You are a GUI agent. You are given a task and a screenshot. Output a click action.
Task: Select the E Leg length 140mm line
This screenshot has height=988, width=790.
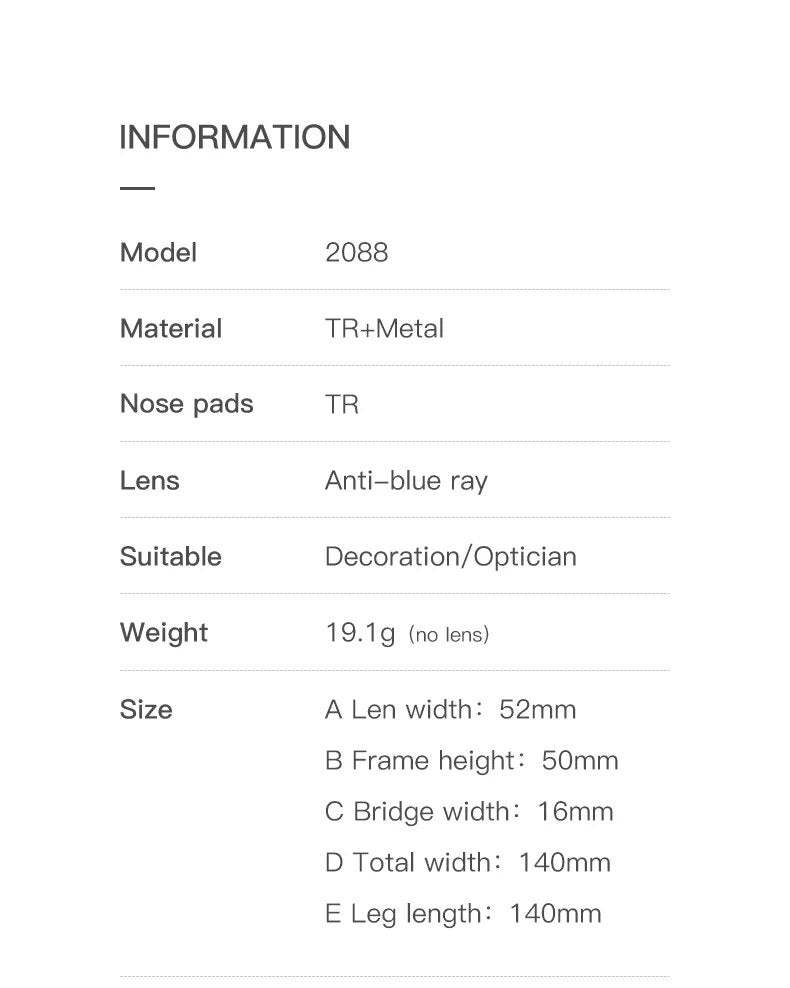pyautogui.click(x=463, y=913)
